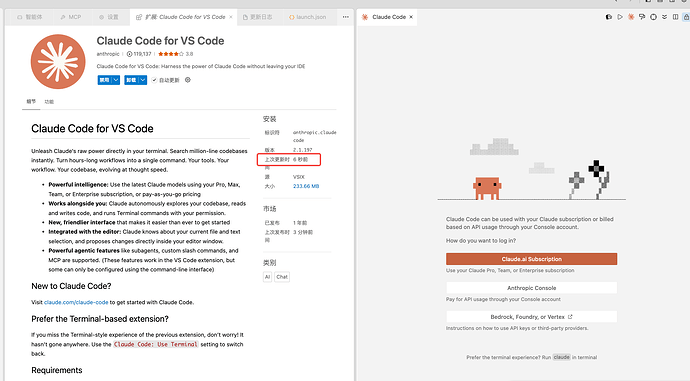The image size is (690, 381).
Task: Click the orange Claude spark toolbar icon
Action: click(x=631, y=17)
